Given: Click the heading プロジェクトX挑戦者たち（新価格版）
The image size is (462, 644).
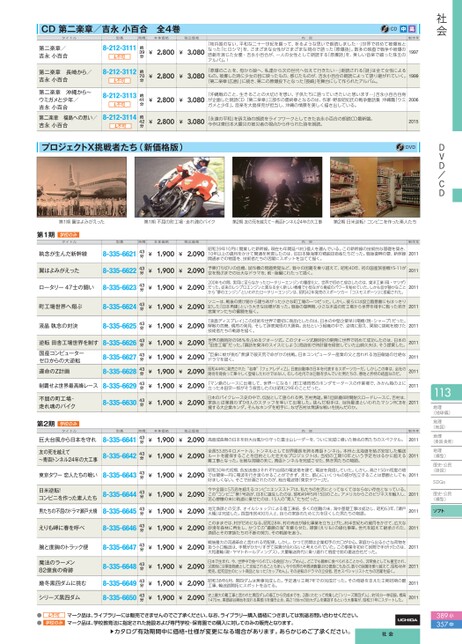Looking at the screenshot, I should 112,147.
